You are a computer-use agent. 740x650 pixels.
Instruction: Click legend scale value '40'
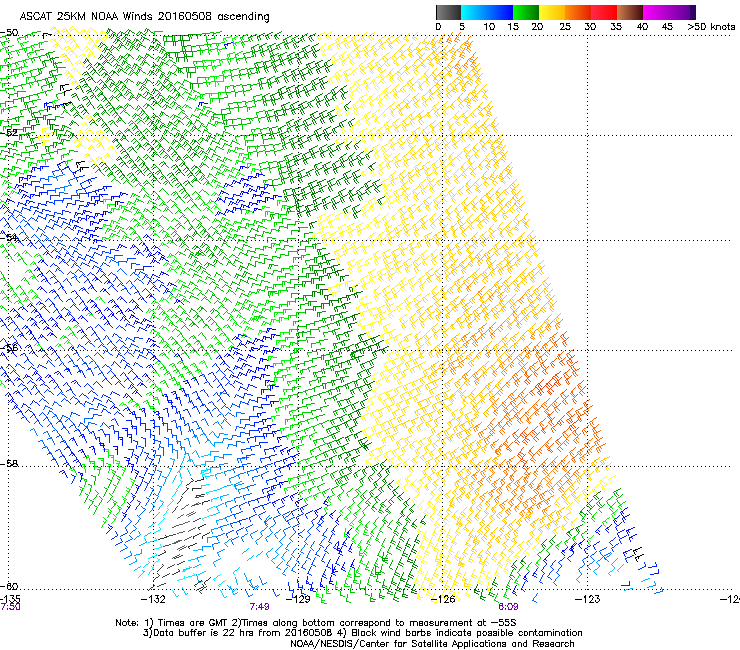[642, 27]
